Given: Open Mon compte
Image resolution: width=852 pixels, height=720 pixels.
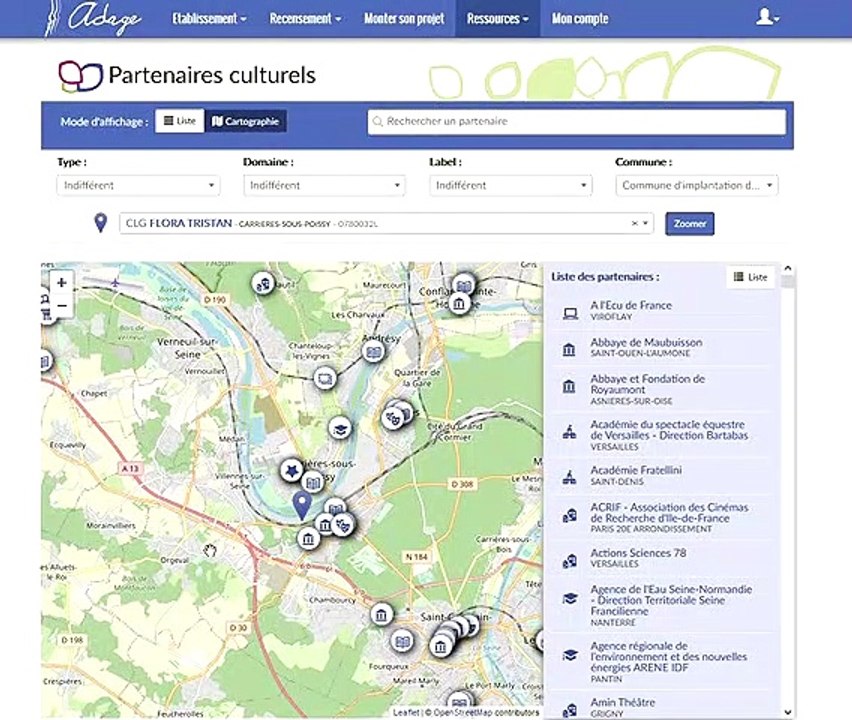Looking at the screenshot, I should (x=580, y=18).
